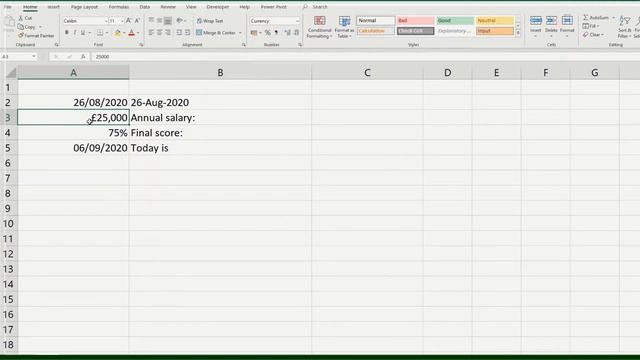This screenshot has height=360, width=640.
Task: Open Conditional Formatting menu
Action: [x=320, y=27]
